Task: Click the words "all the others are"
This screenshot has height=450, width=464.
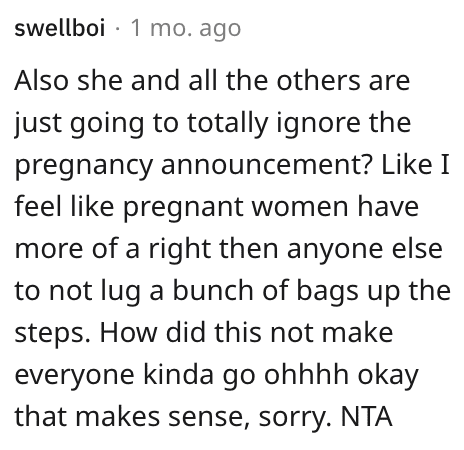Action: 299,81
